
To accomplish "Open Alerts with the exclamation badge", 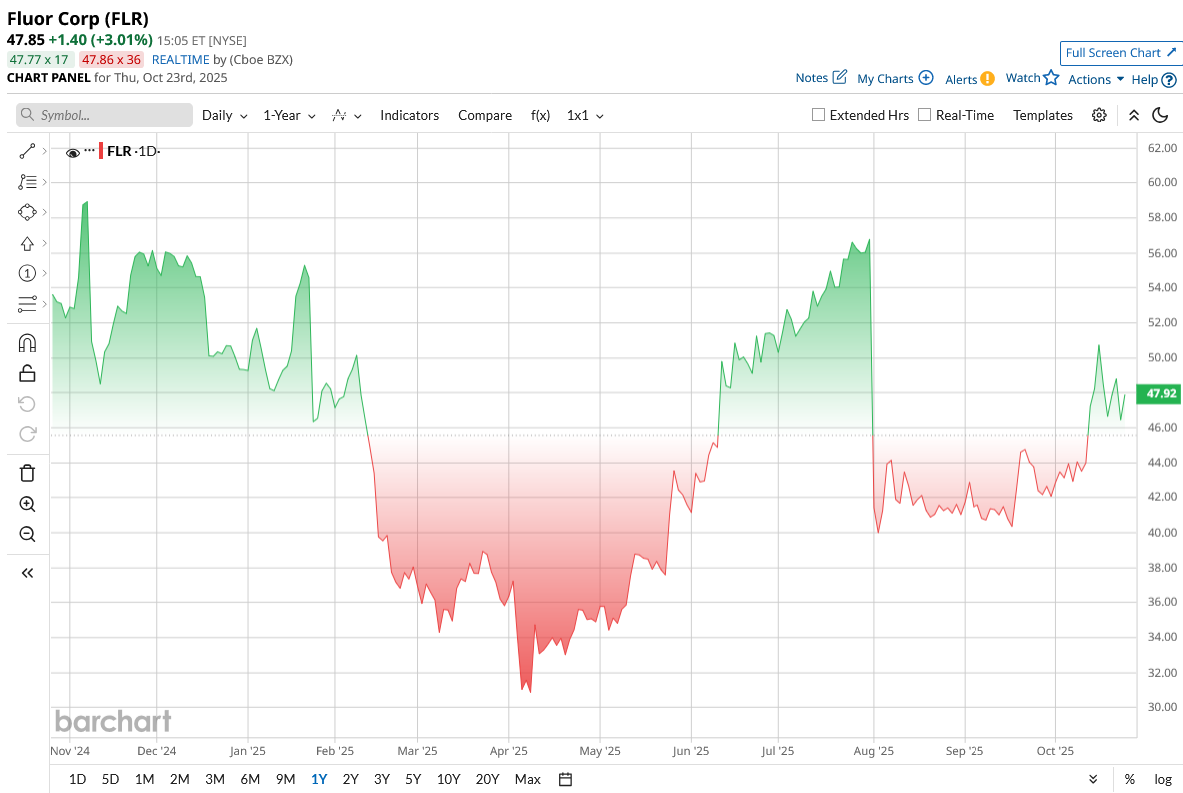I will click(x=987, y=79).
